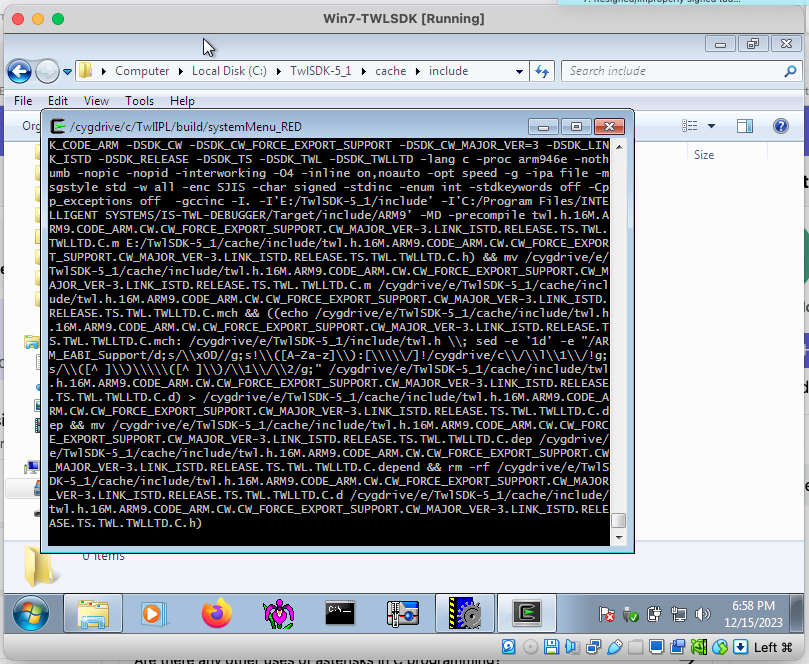Click the Search include field
Viewport: 809px width, 664px height.
681,71
